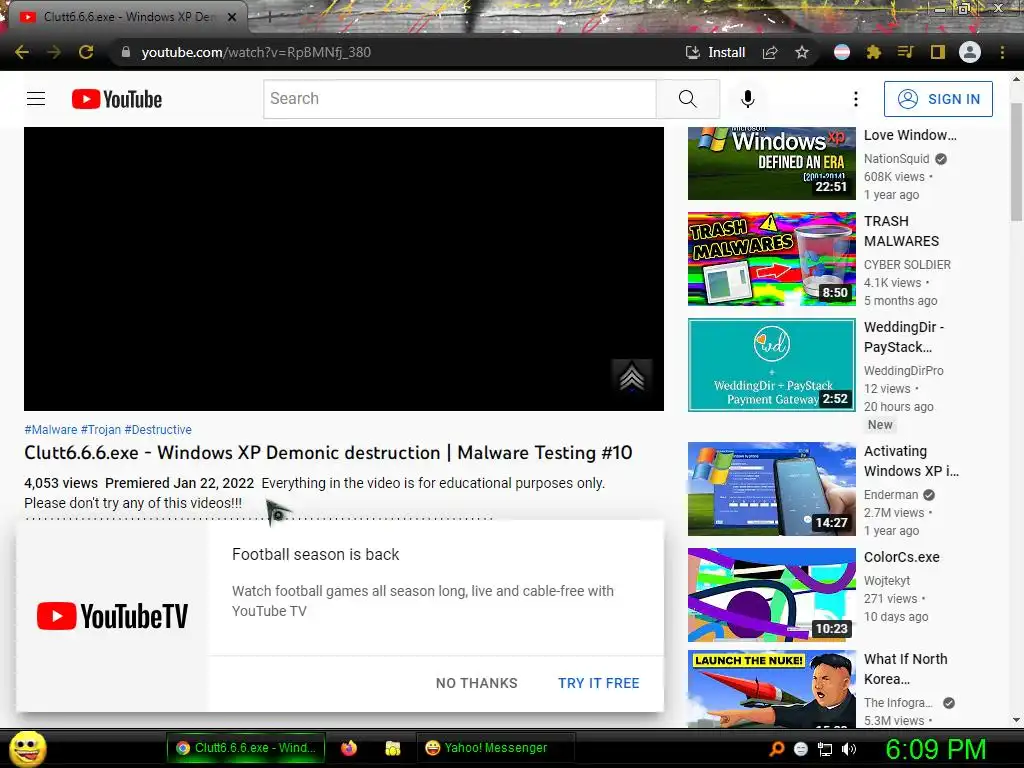Search with your voice microphone icon
1024x768 pixels.
pyautogui.click(x=748, y=99)
